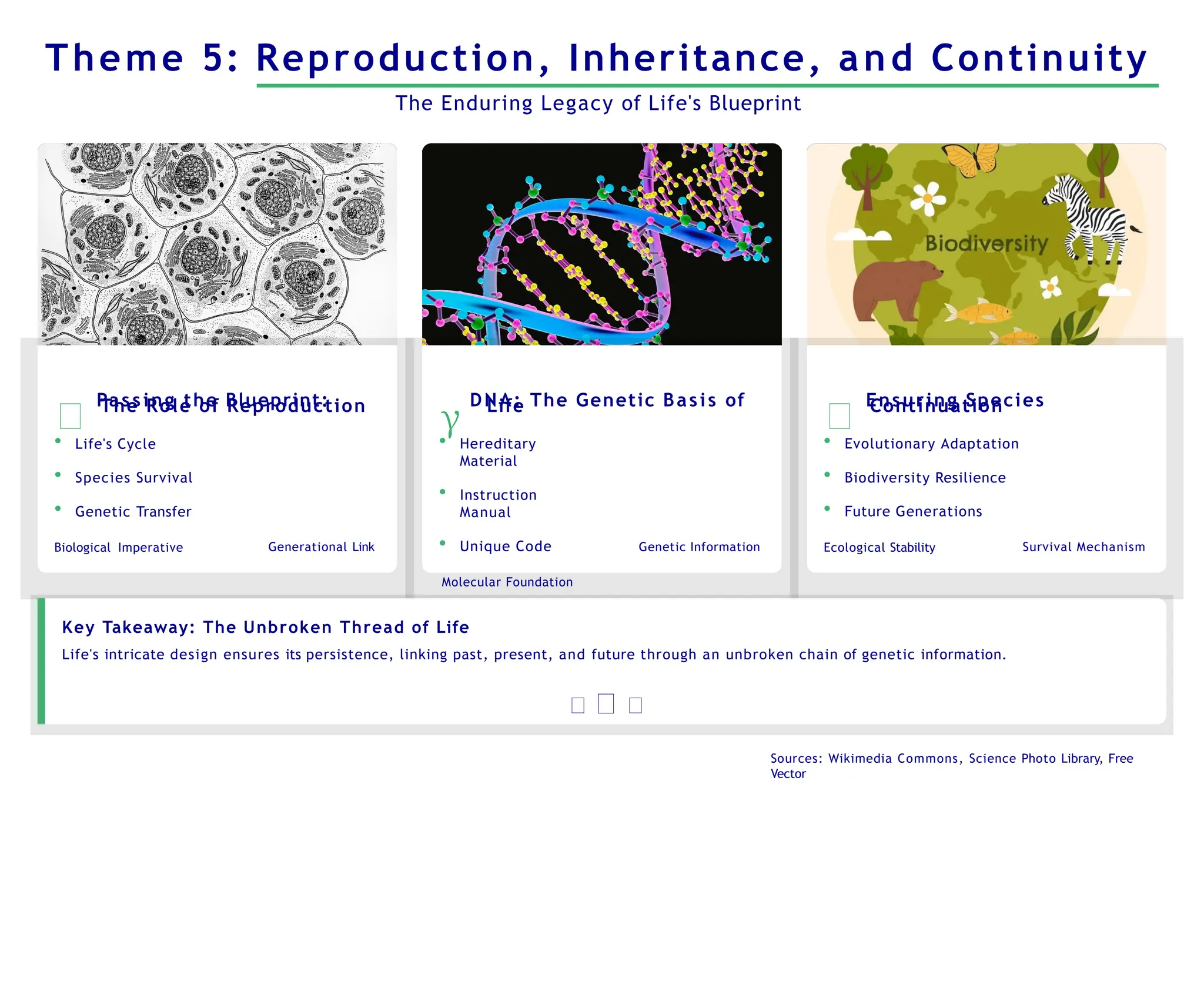Click the icon beside Passing the Blueprint heading

(x=70, y=415)
